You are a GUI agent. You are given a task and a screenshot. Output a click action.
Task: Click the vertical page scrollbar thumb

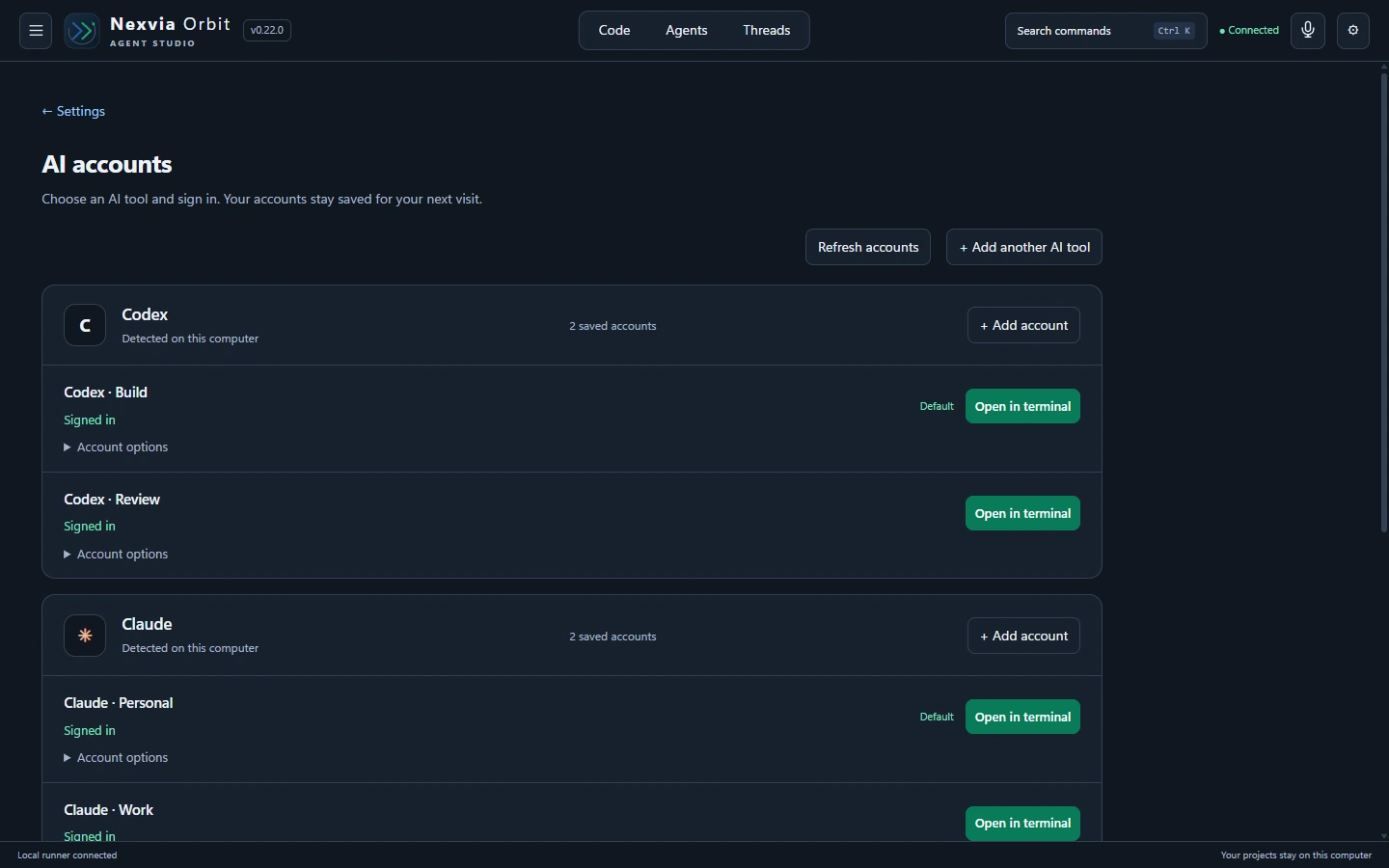(1383, 302)
